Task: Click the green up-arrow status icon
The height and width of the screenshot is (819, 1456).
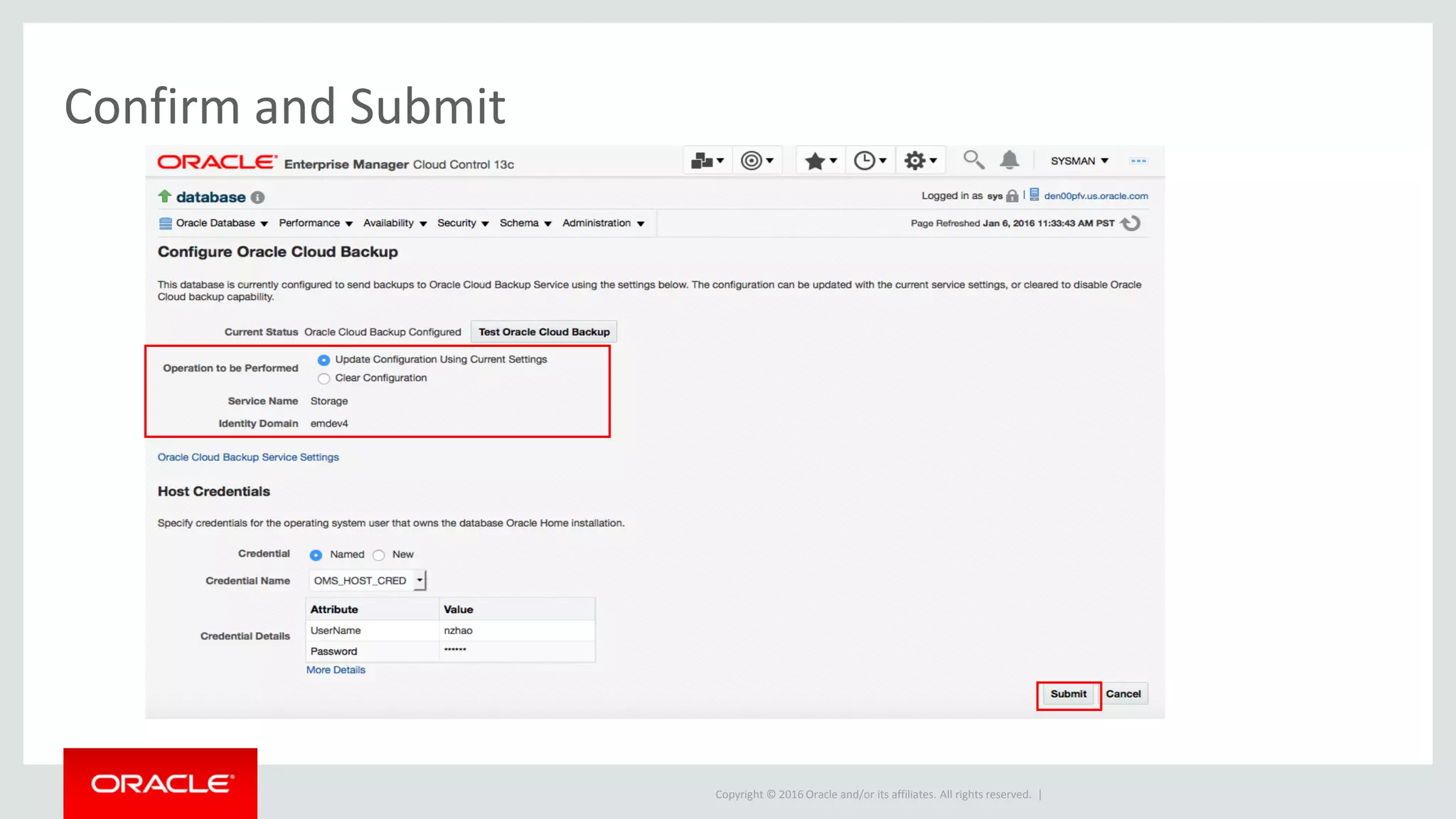Action: click(165, 196)
